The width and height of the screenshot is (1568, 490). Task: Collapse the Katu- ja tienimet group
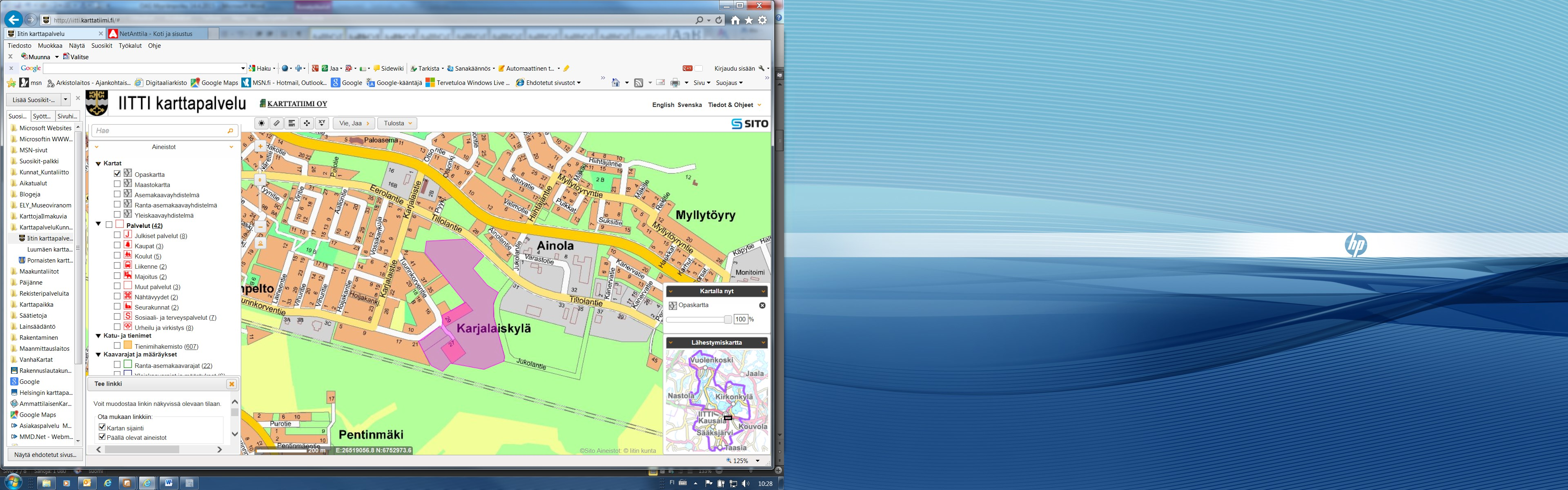coord(98,336)
